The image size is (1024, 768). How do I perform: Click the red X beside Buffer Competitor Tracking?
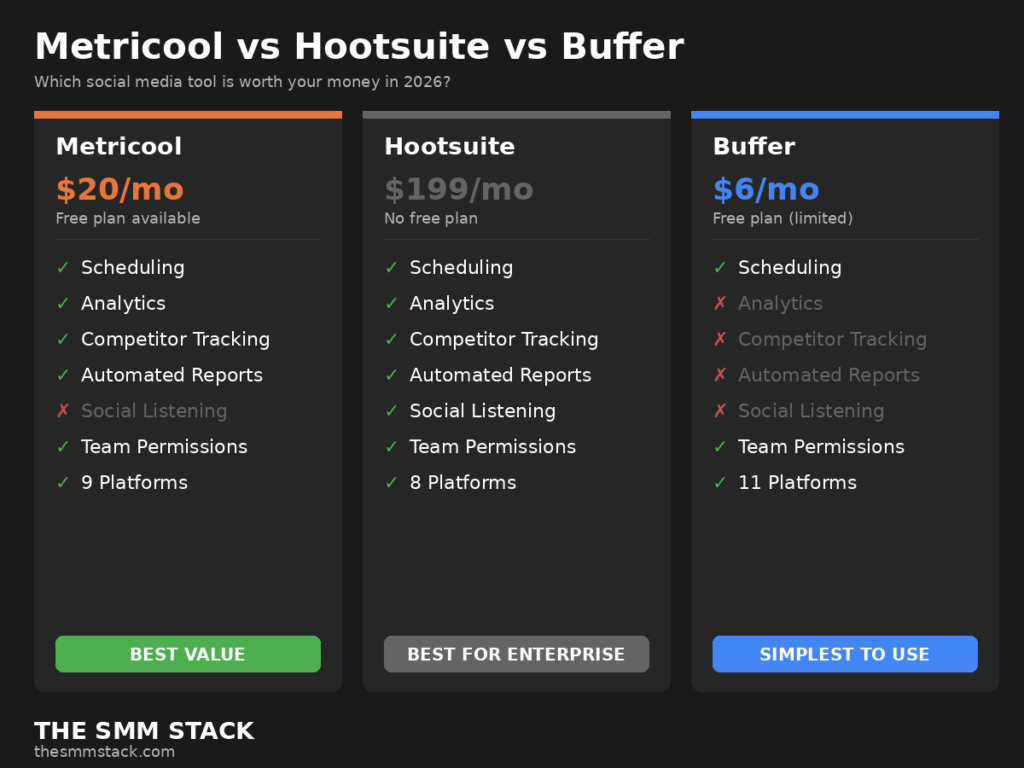point(720,340)
